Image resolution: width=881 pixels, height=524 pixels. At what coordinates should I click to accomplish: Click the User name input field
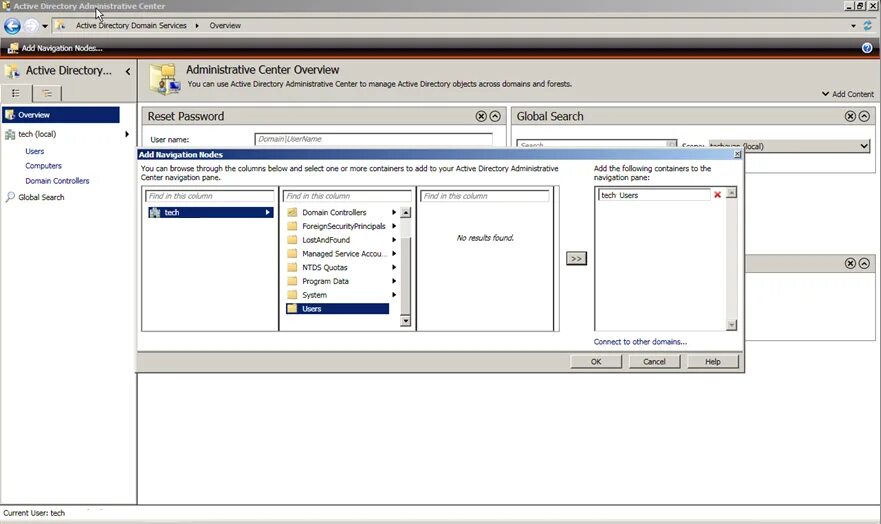[374, 139]
